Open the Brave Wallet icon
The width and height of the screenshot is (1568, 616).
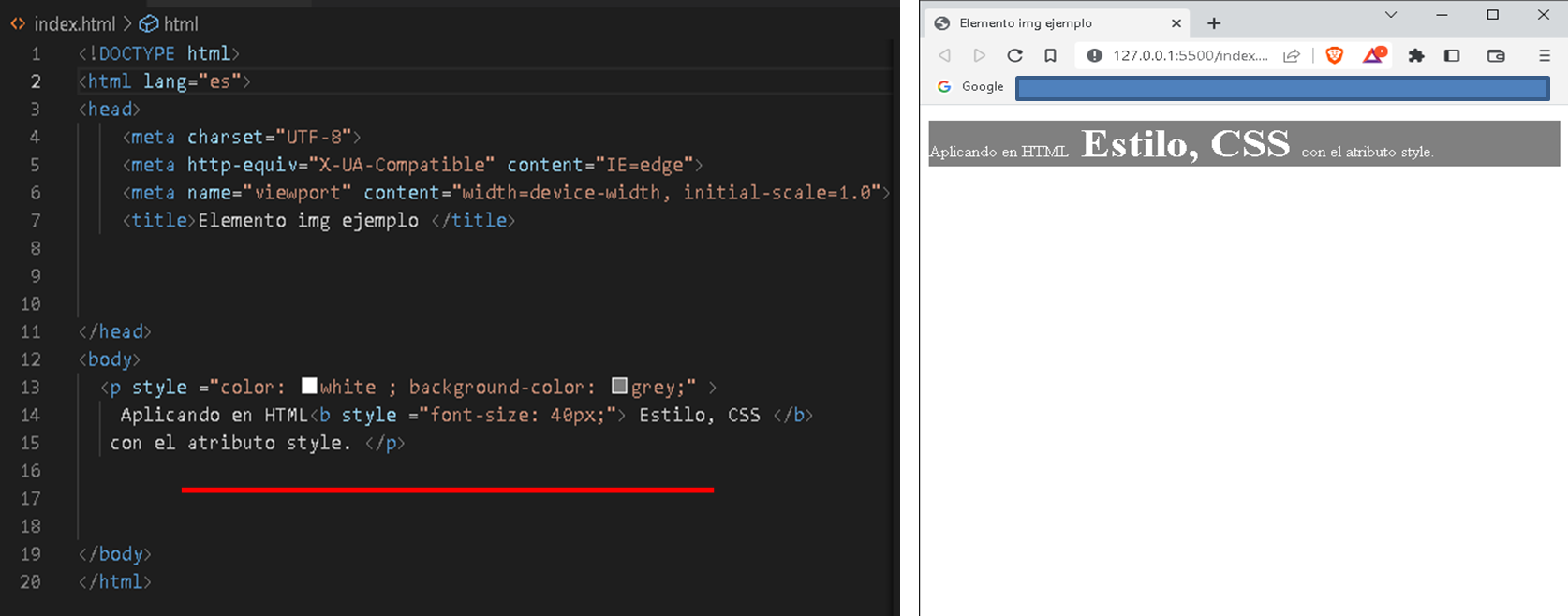1496,55
